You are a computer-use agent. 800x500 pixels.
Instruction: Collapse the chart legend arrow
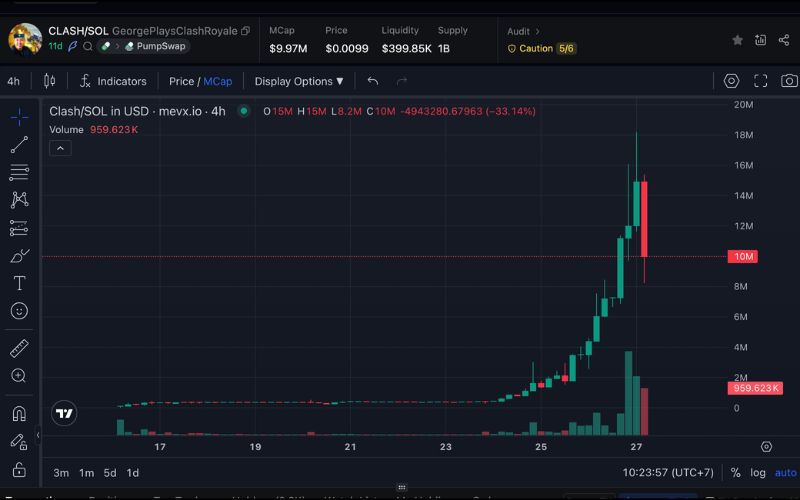click(59, 148)
